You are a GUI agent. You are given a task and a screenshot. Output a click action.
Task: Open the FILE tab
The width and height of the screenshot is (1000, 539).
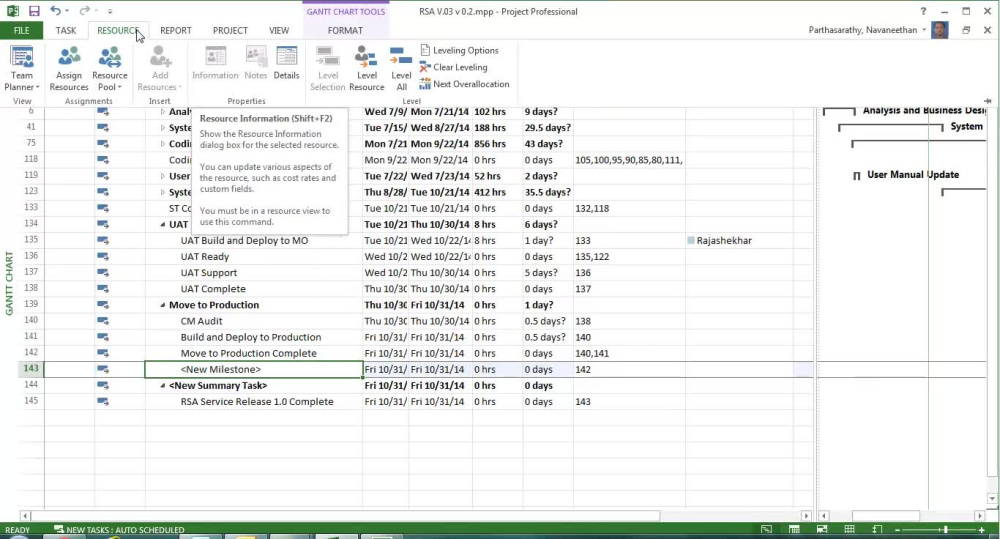(x=21, y=30)
